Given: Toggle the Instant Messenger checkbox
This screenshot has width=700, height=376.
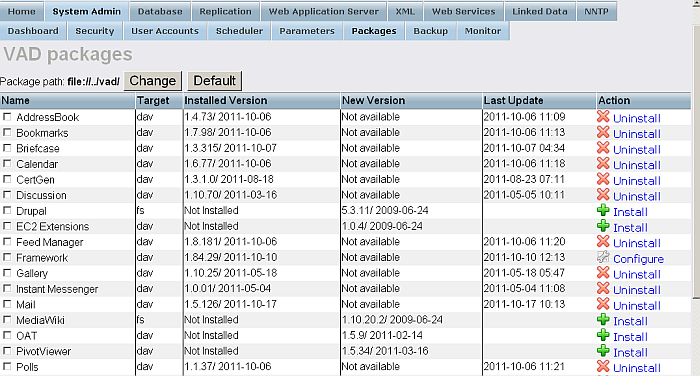Looking at the screenshot, I should pos(7,288).
